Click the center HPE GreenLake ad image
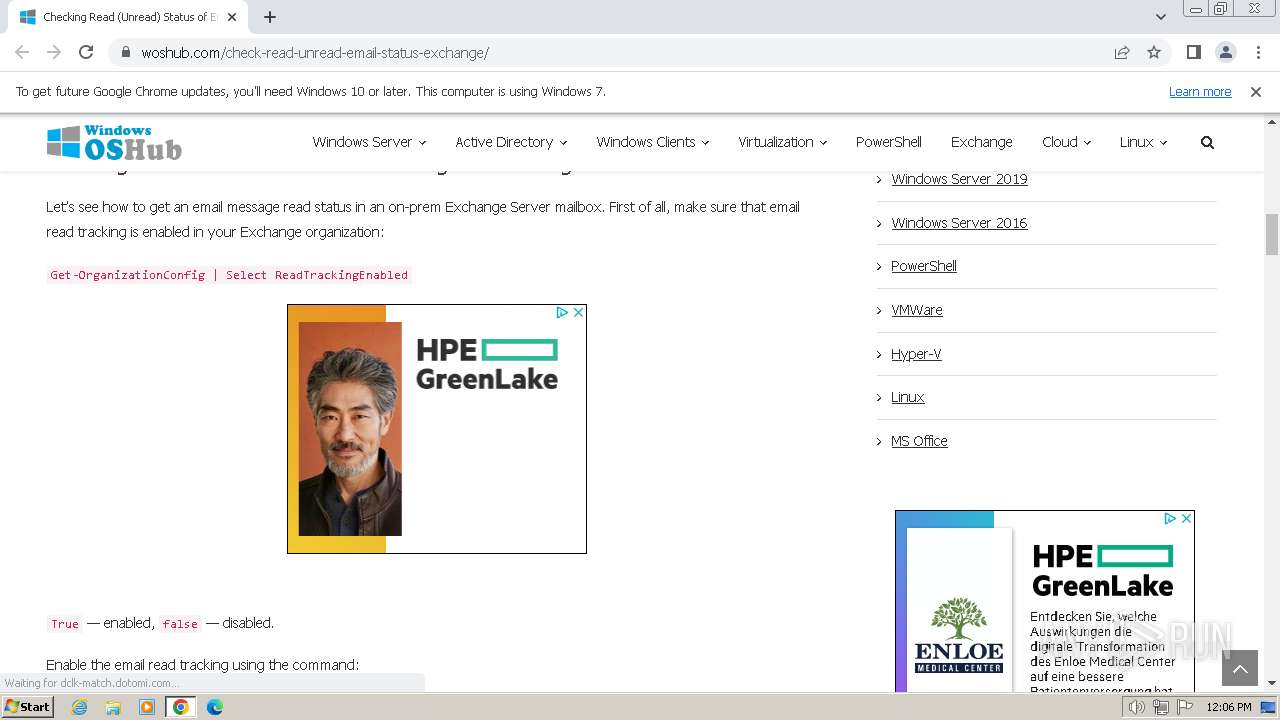 coord(437,429)
